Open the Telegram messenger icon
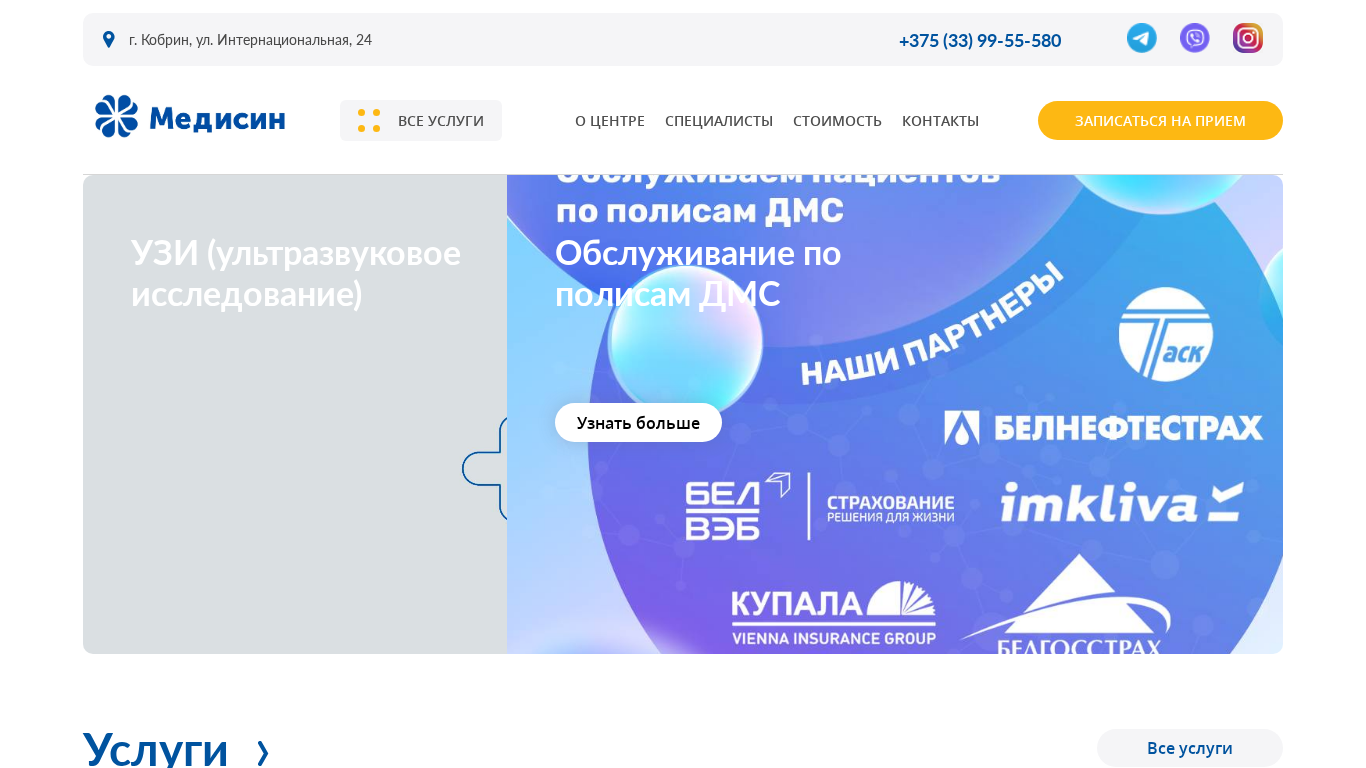This screenshot has height=768, width=1366. (x=1142, y=38)
